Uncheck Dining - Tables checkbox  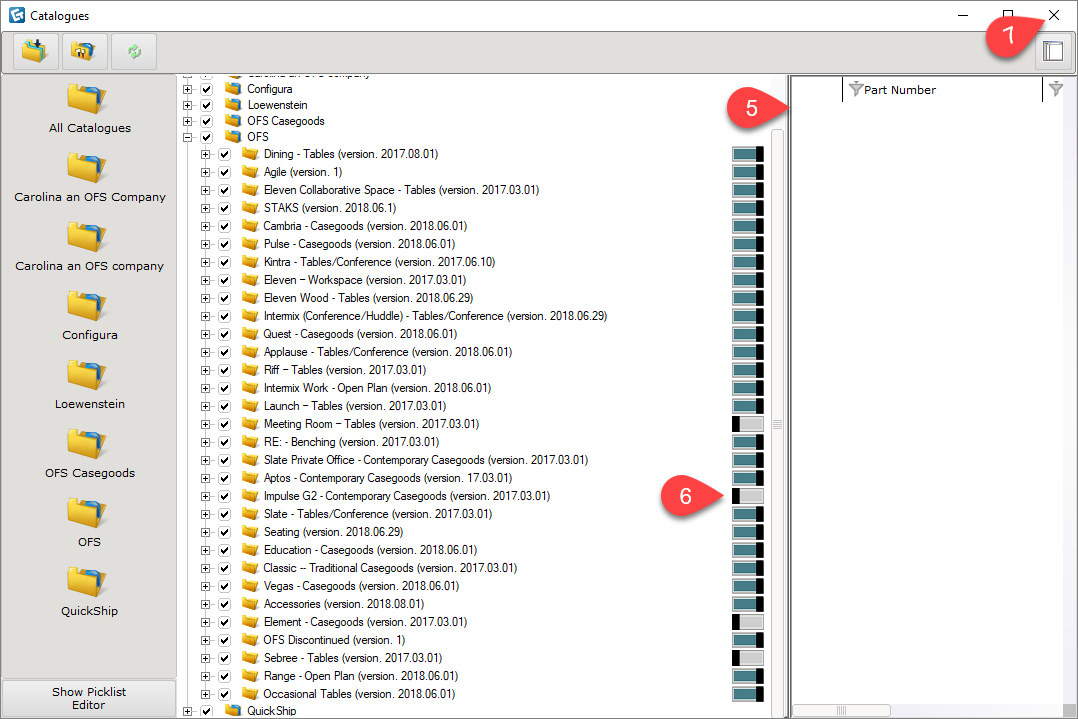(224, 154)
